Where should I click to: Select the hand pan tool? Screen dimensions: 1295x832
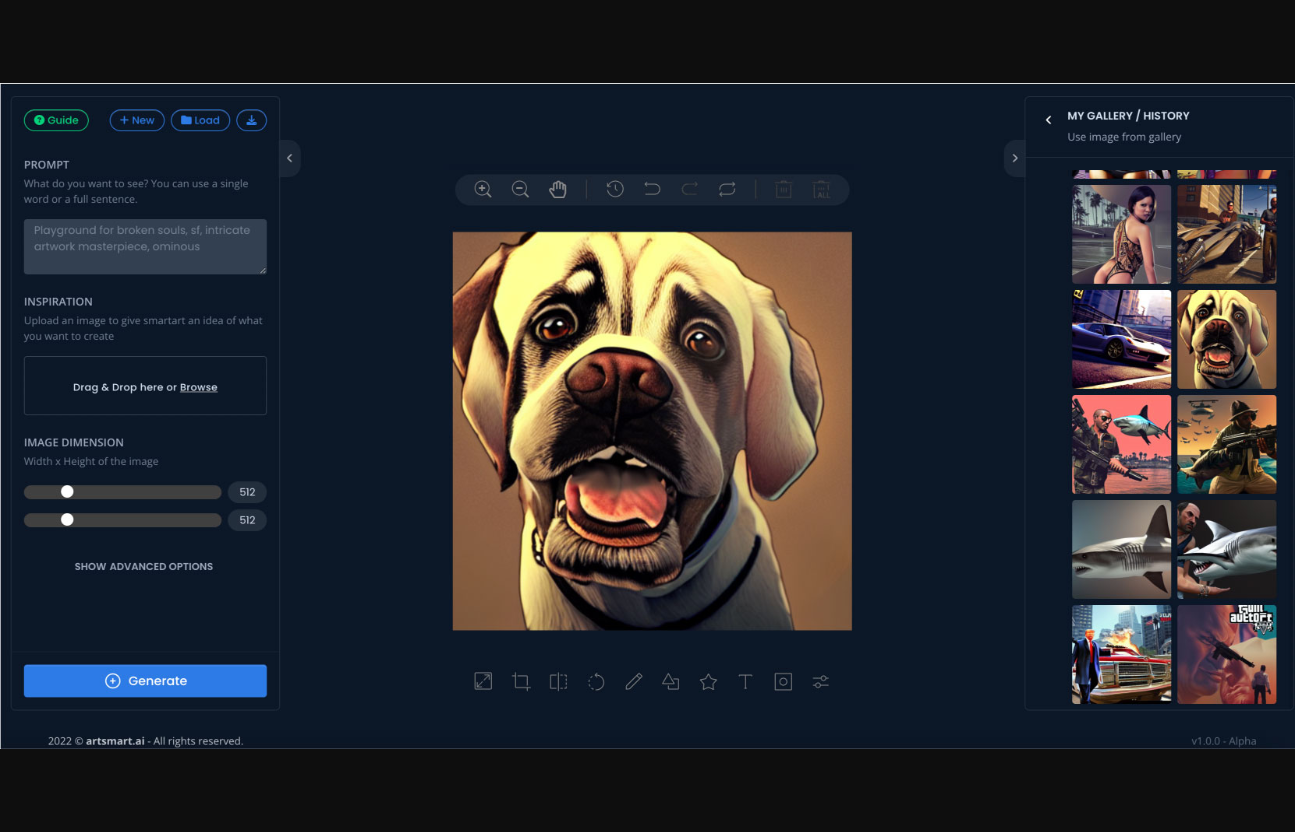pyautogui.click(x=558, y=190)
